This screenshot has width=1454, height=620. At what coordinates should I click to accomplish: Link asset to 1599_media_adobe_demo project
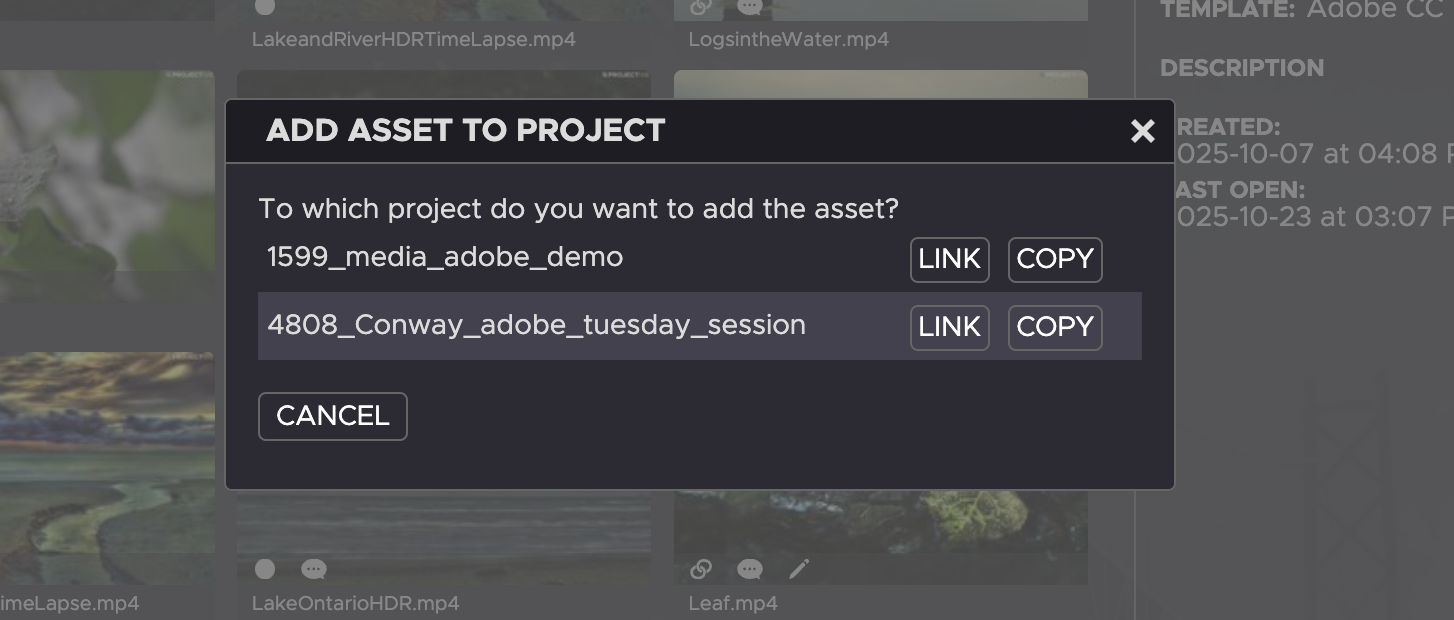949,259
